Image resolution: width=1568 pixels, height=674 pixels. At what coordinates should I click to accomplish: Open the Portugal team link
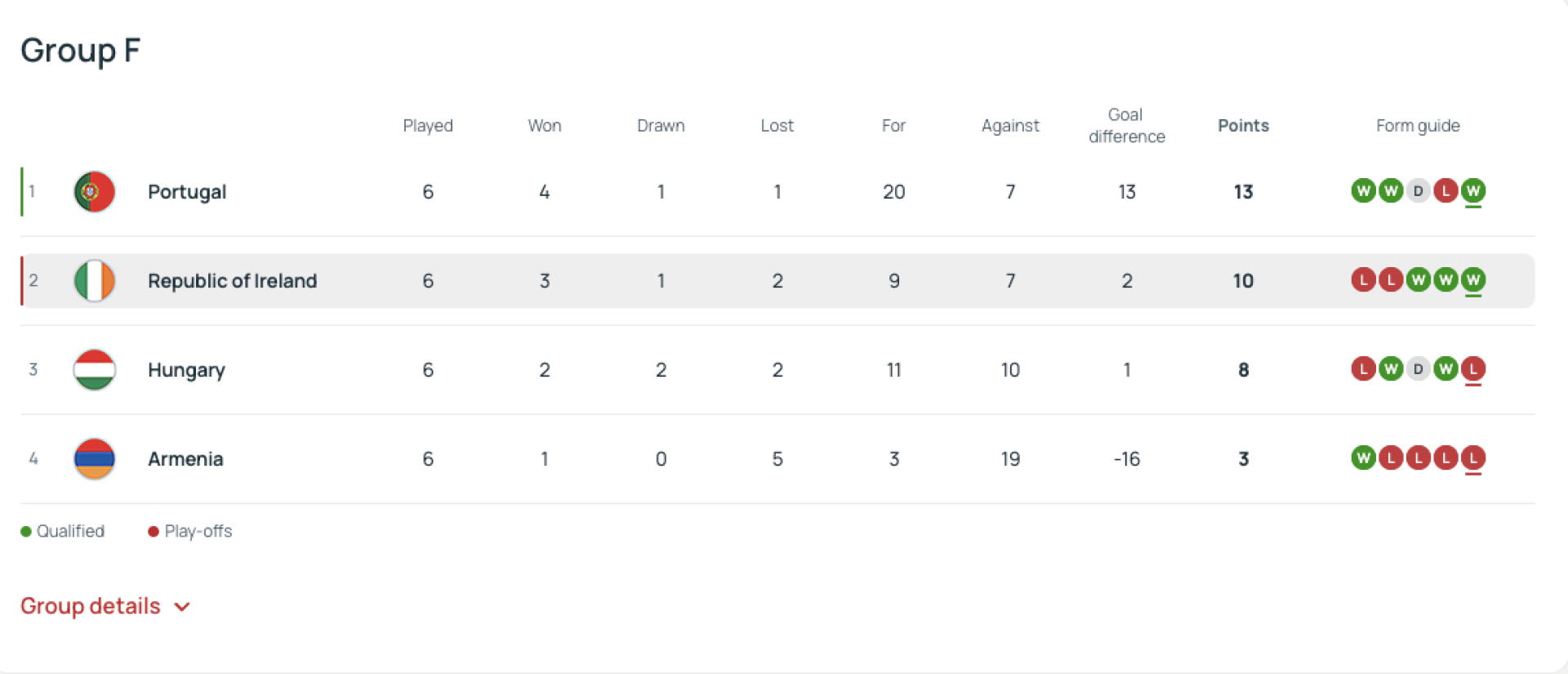click(187, 192)
